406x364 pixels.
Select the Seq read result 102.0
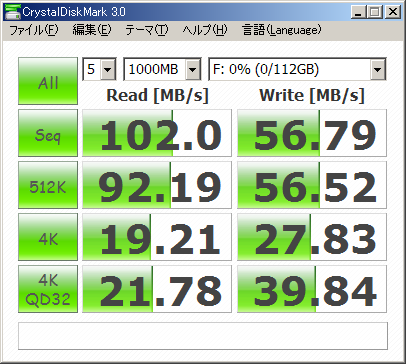point(157,133)
